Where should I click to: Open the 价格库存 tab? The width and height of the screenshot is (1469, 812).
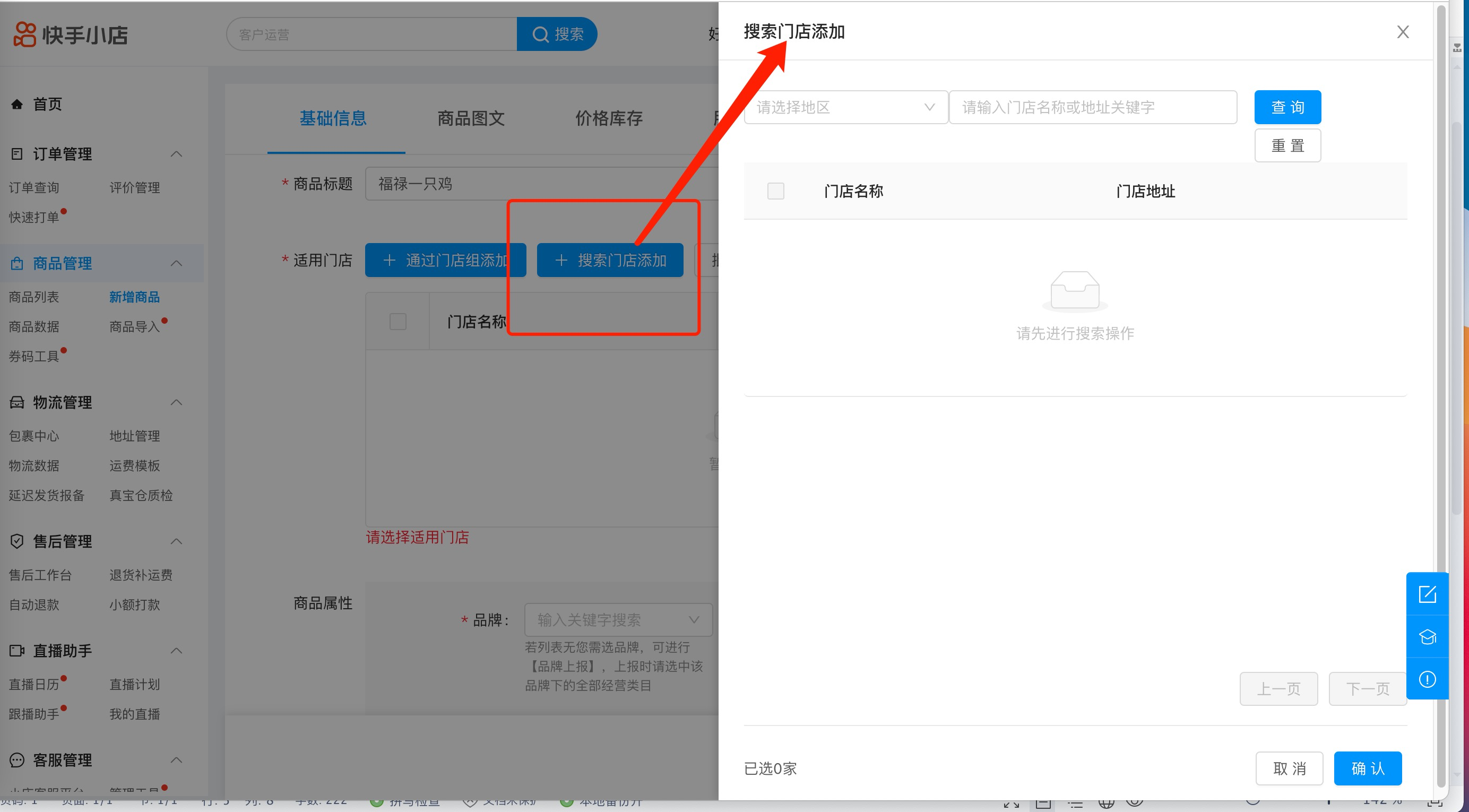pos(609,118)
